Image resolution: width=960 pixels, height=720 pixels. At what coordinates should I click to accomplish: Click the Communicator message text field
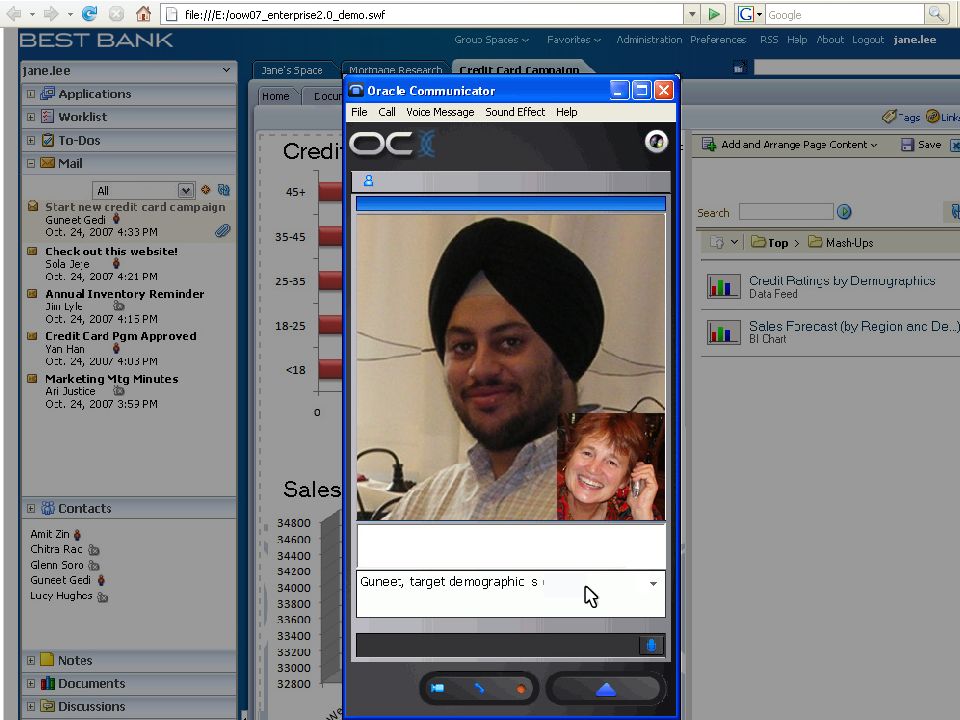pos(511,593)
